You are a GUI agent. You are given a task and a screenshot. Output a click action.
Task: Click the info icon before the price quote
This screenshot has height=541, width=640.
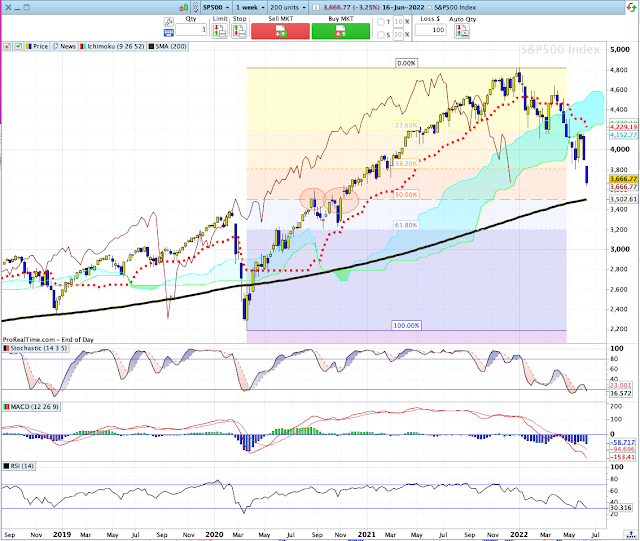coord(316,7)
